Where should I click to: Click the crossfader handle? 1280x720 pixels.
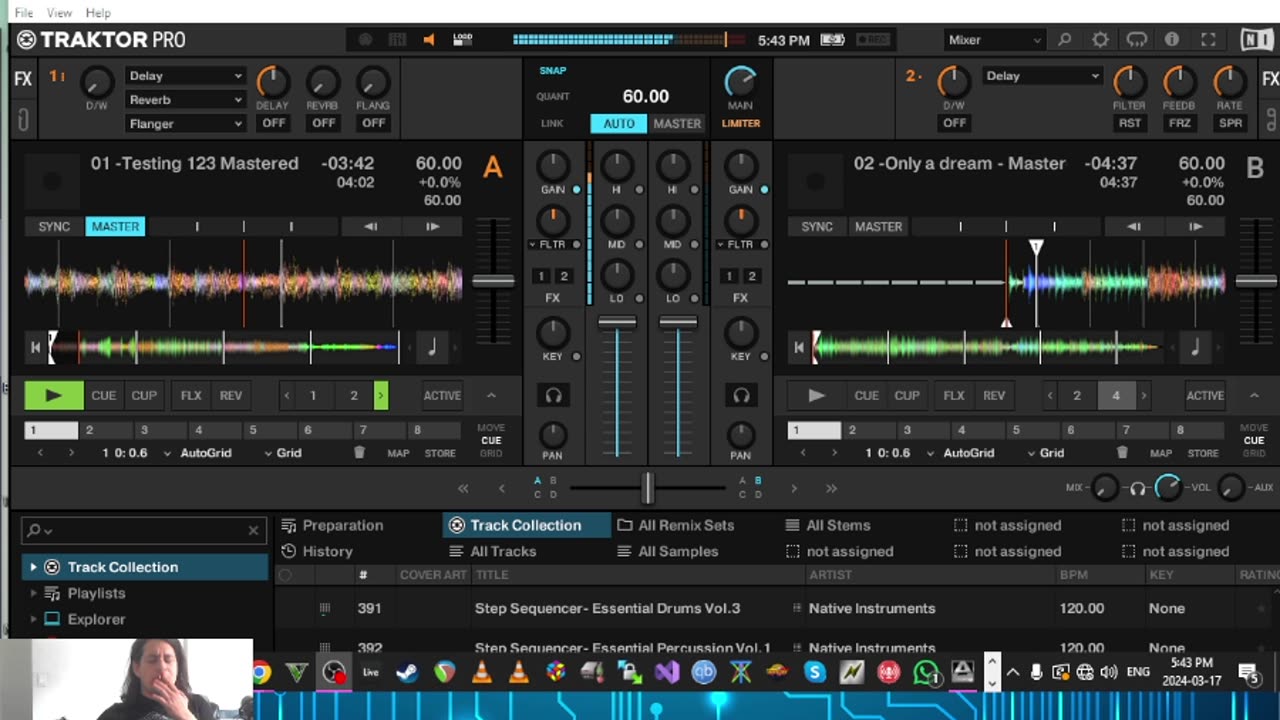(x=647, y=488)
